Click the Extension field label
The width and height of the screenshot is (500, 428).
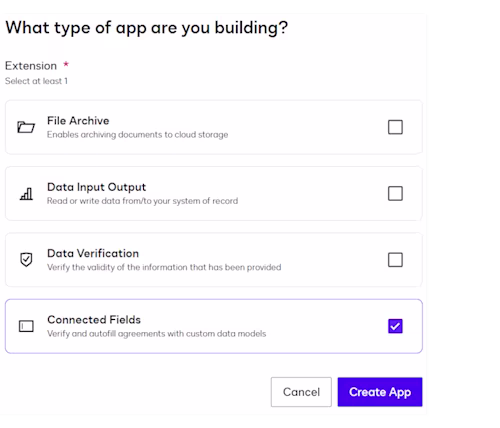pyautogui.click(x=31, y=66)
